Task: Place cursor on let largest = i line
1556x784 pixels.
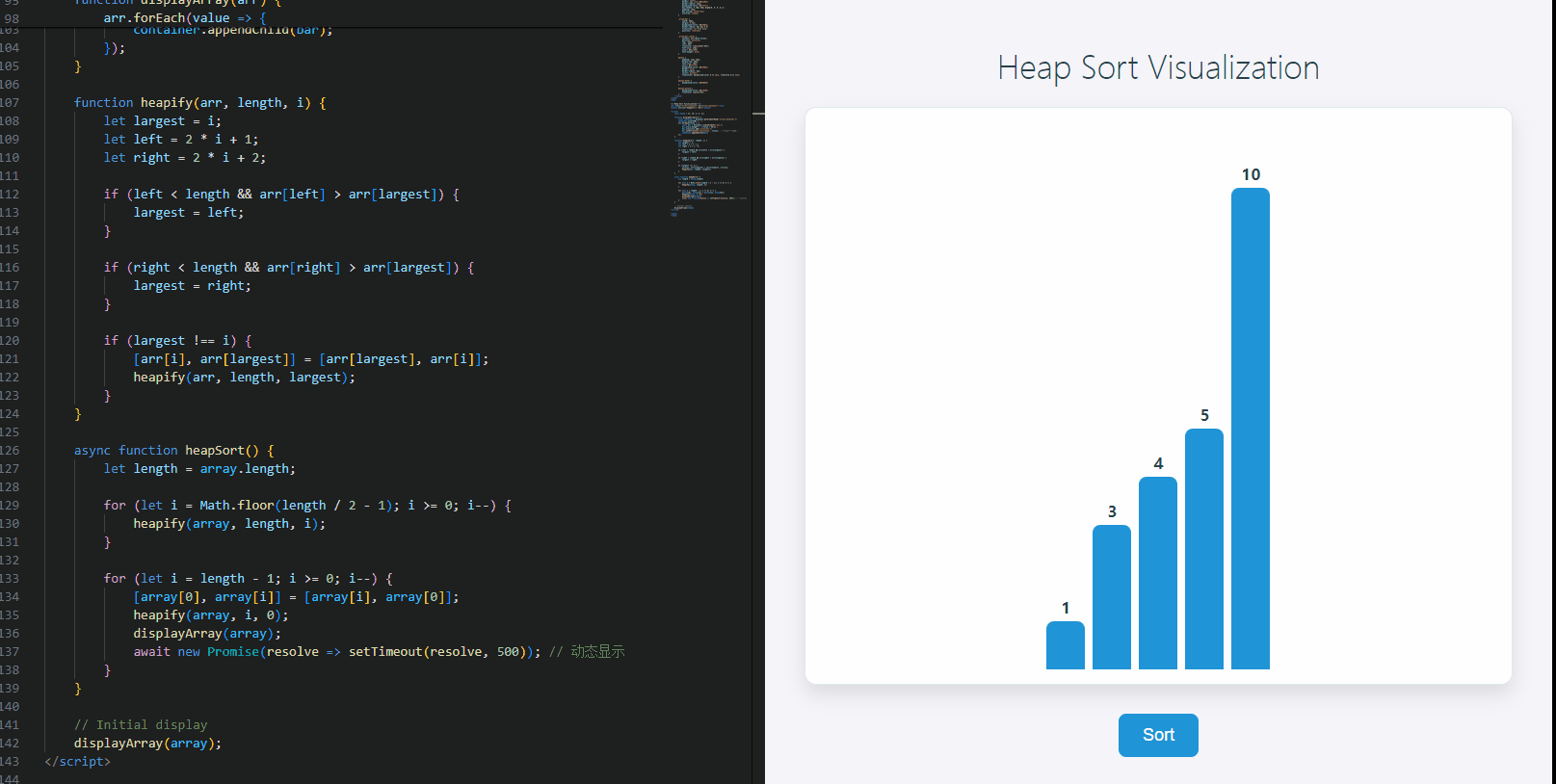Action: point(162,120)
